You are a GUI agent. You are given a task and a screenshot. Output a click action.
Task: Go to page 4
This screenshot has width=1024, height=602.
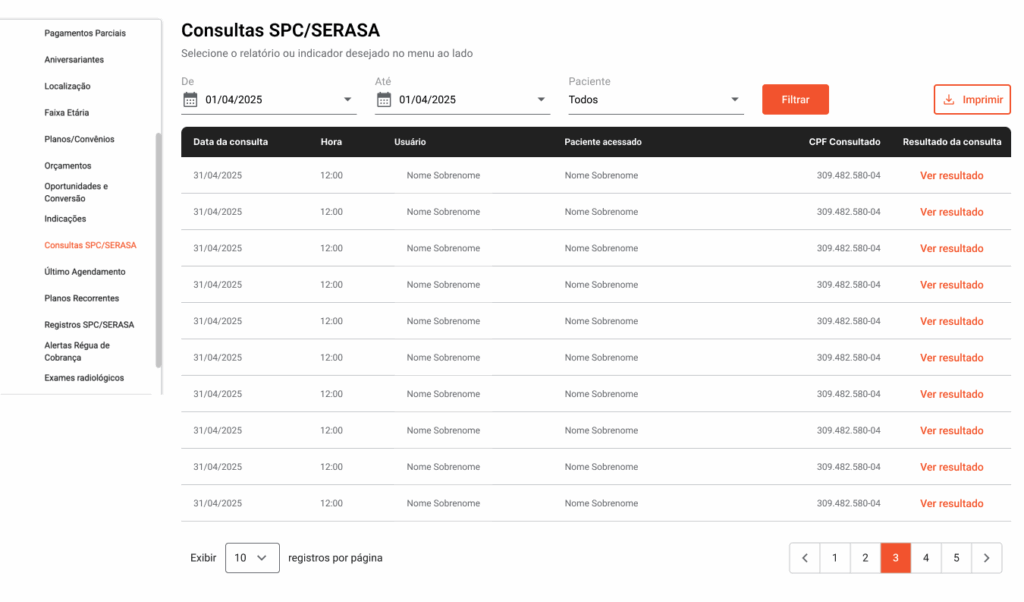pos(926,558)
